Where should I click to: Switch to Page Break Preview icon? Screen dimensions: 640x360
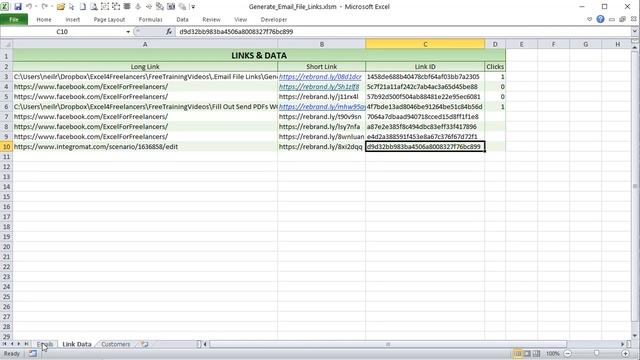tap(536, 353)
